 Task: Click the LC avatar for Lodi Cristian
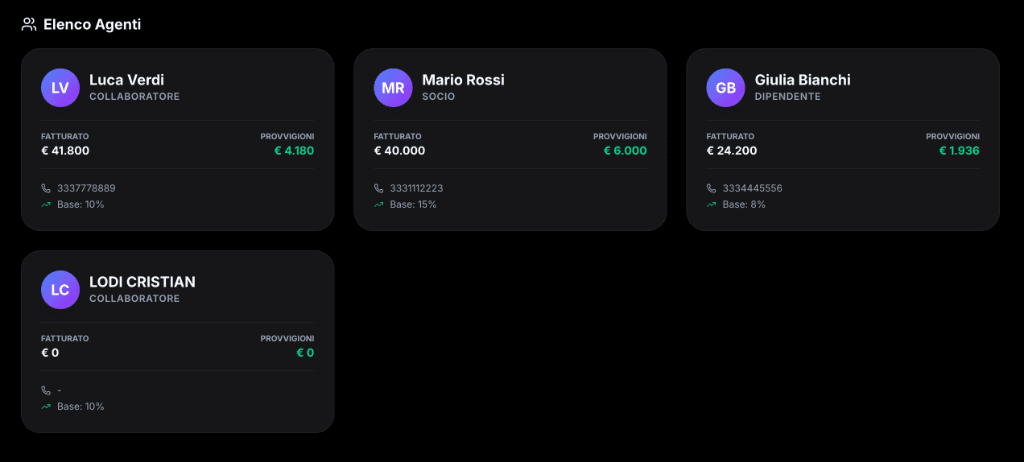(60, 289)
